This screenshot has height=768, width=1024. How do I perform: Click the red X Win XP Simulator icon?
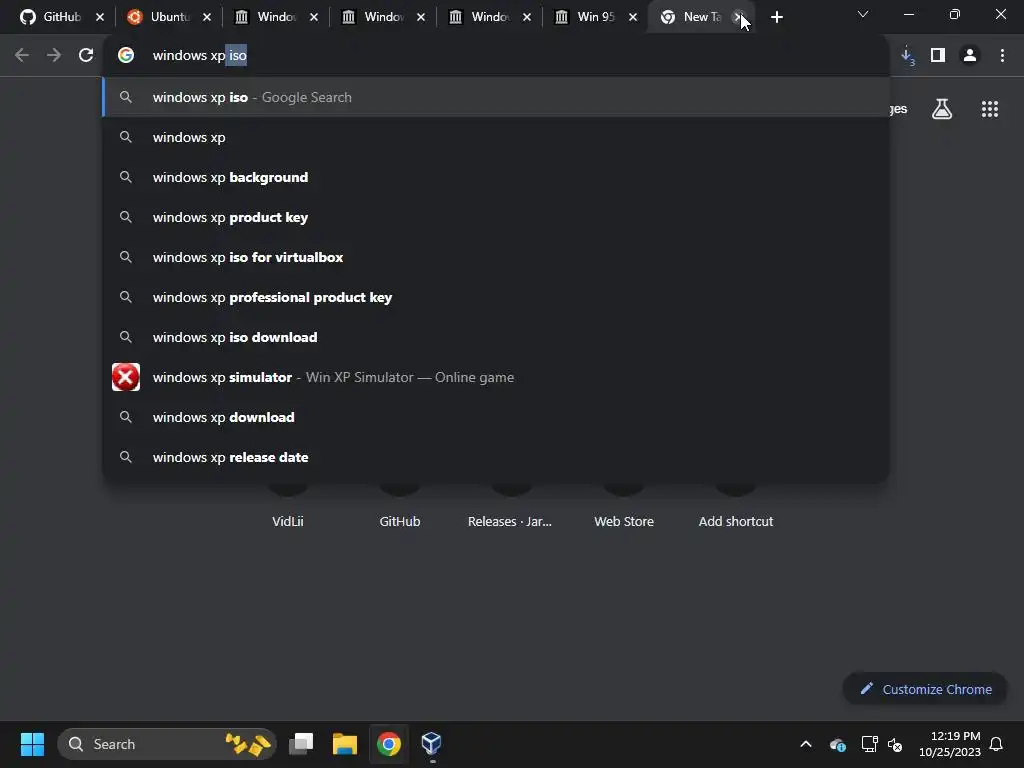point(126,377)
